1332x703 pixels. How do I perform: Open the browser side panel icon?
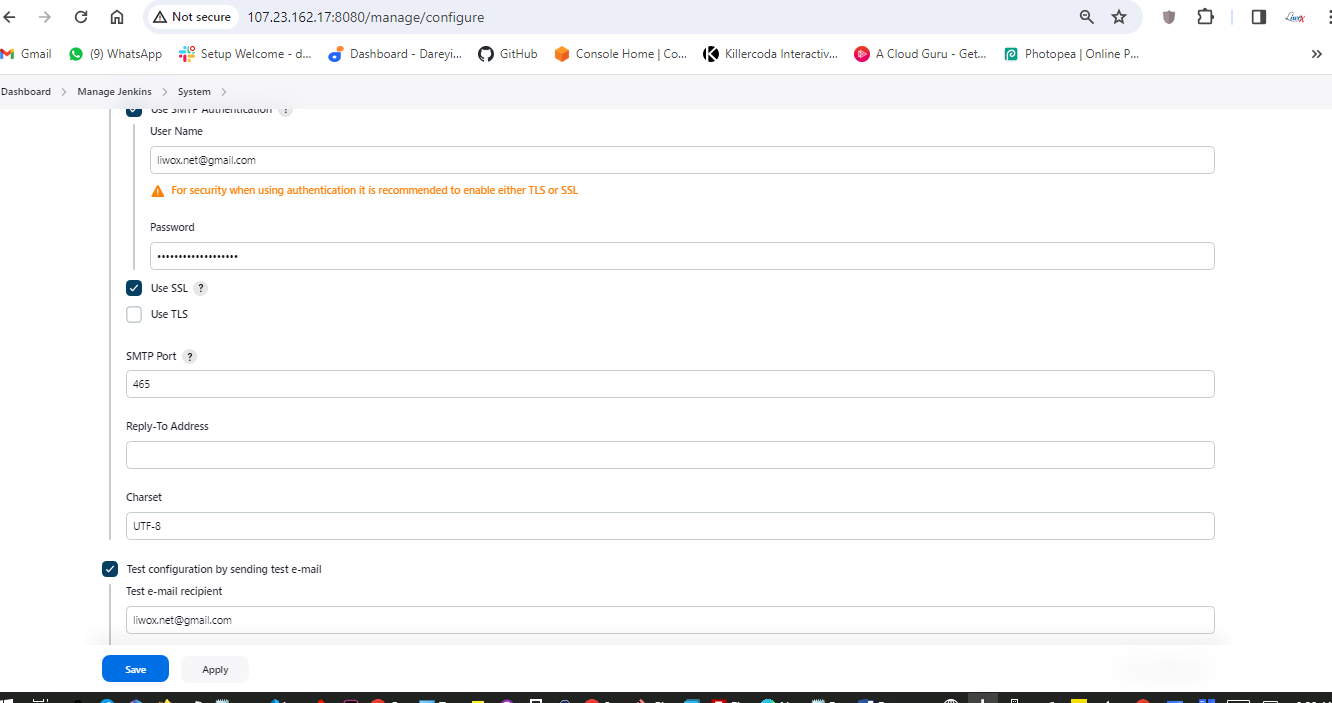pos(1259,17)
